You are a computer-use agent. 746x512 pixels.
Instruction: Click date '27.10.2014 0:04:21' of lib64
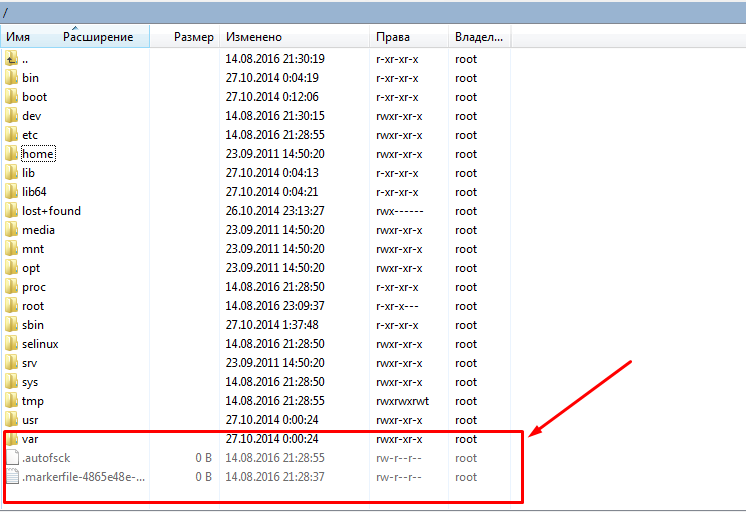tap(272, 192)
